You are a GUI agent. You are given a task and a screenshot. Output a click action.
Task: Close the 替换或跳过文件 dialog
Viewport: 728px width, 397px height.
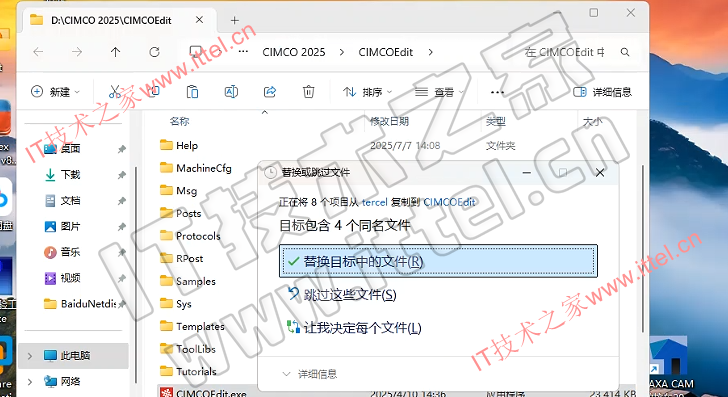[x=600, y=173]
